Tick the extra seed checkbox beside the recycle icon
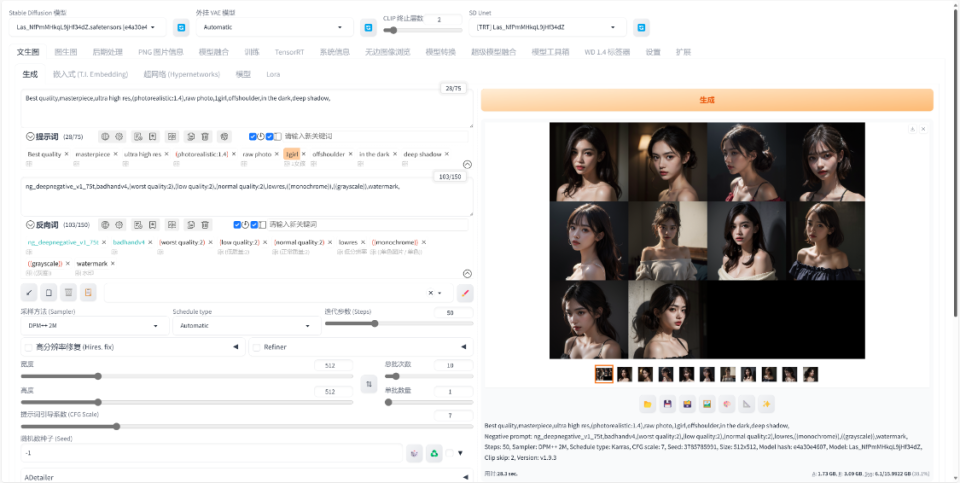 coord(449,453)
